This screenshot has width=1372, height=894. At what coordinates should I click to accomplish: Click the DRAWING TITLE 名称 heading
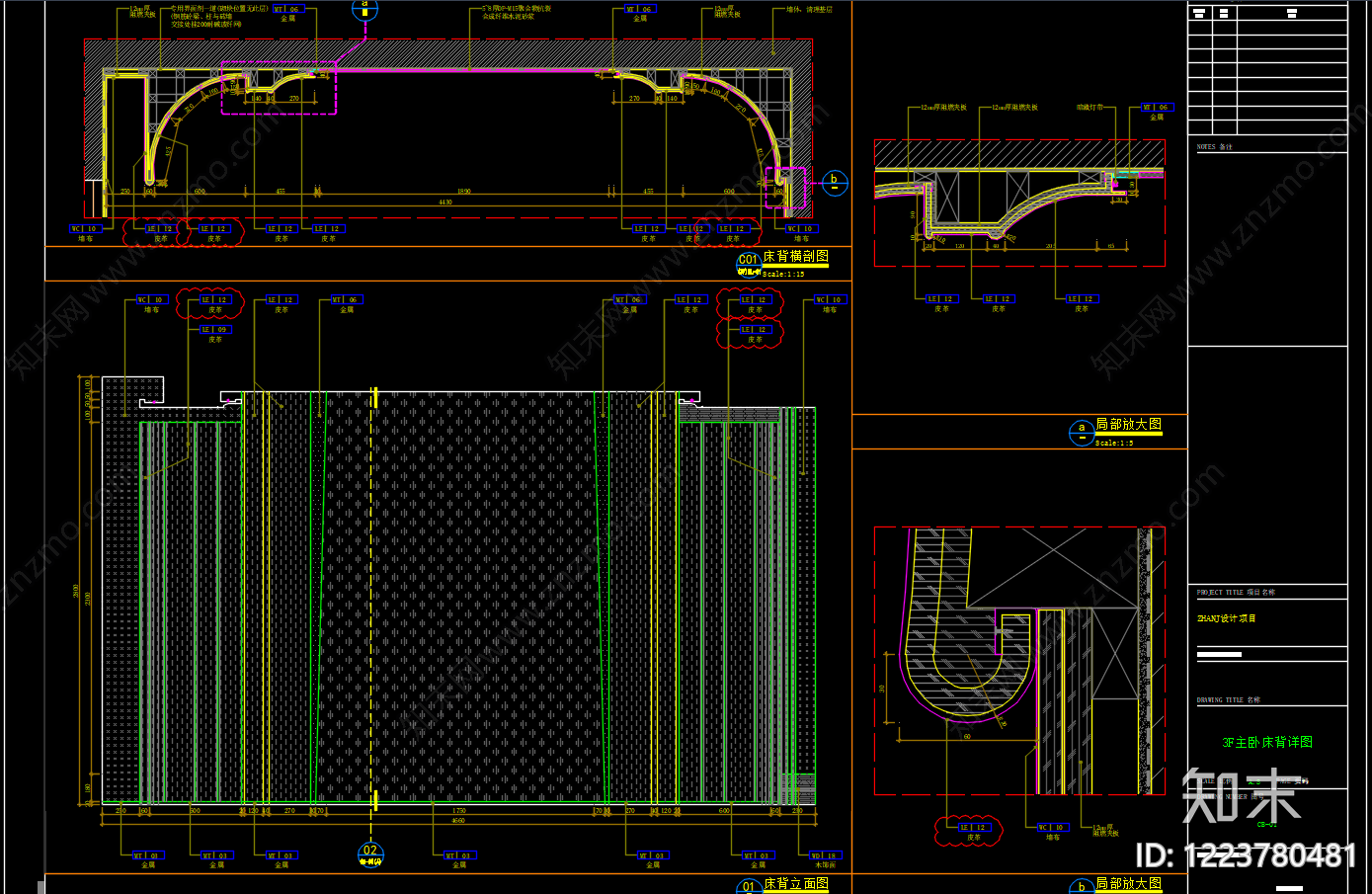point(1229,700)
